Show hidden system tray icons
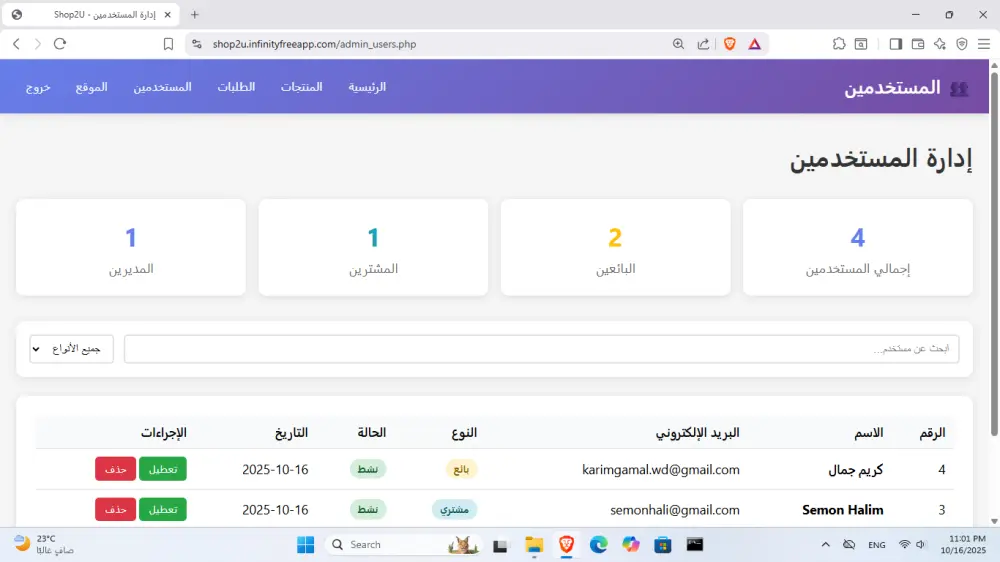The image size is (1000, 562). click(x=825, y=545)
